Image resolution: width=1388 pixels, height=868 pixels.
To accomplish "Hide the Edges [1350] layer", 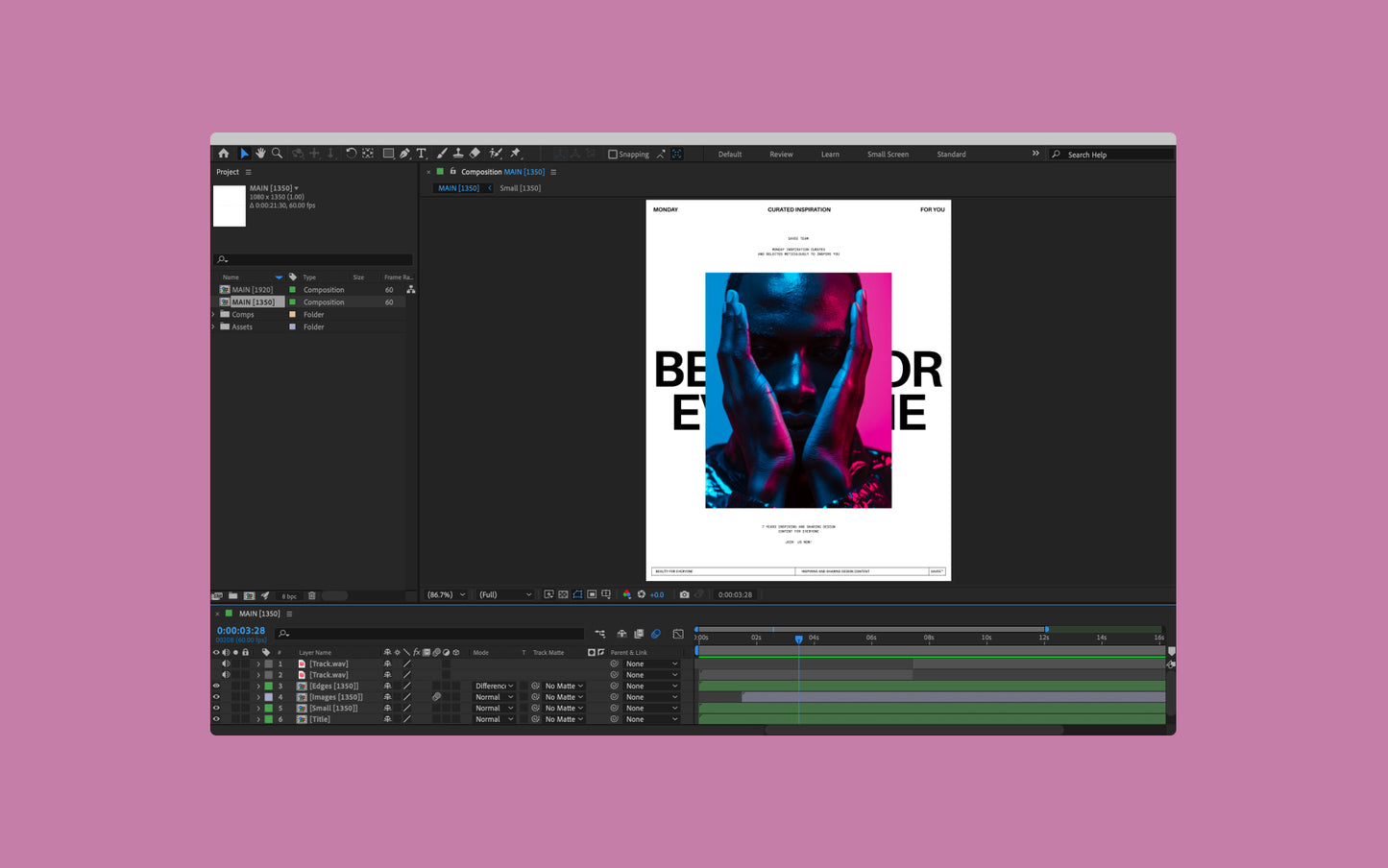I will pos(216,686).
